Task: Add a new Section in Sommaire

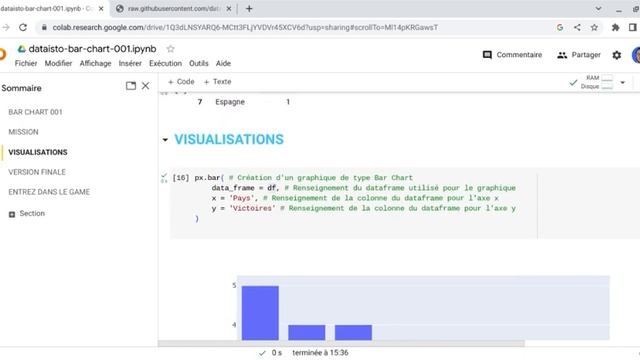Action: point(27,213)
